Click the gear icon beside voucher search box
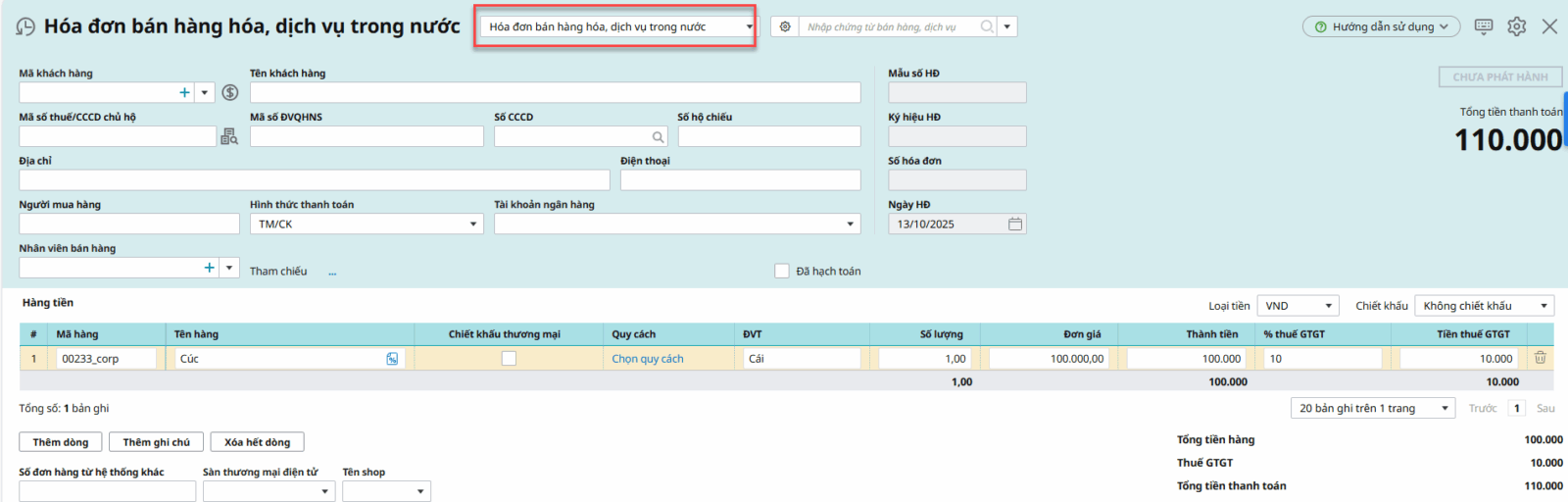 [x=785, y=27]
